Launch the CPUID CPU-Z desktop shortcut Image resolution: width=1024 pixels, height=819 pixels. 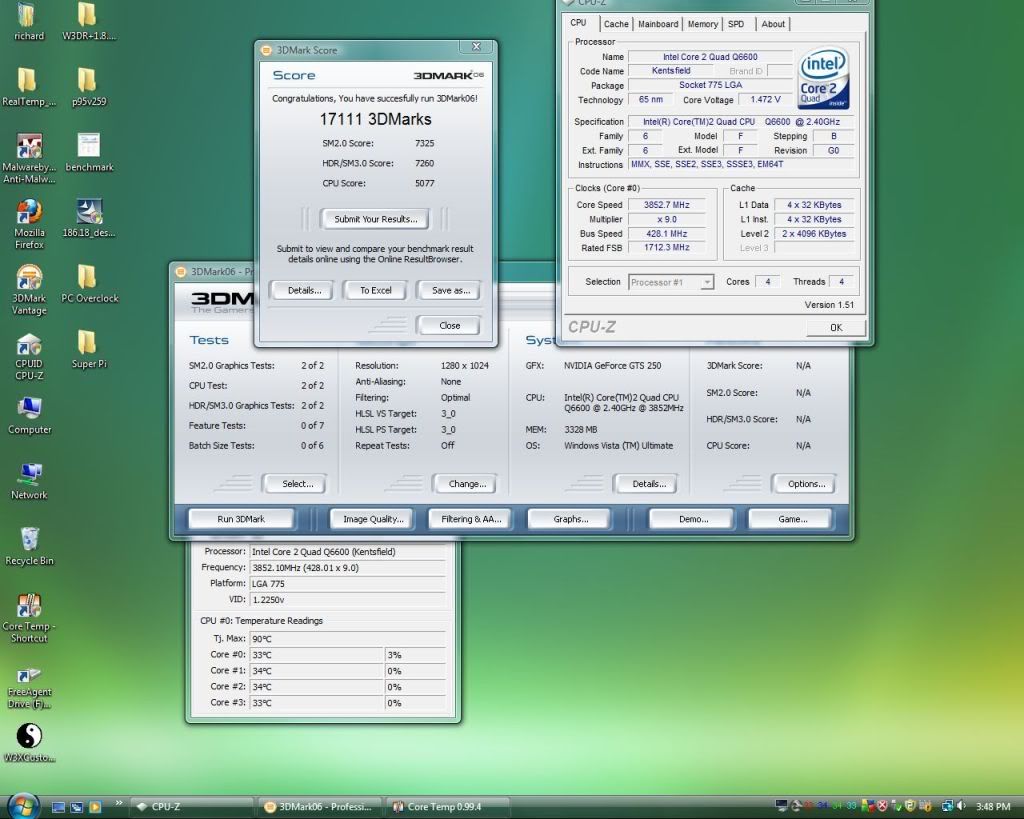coord(29,356)
